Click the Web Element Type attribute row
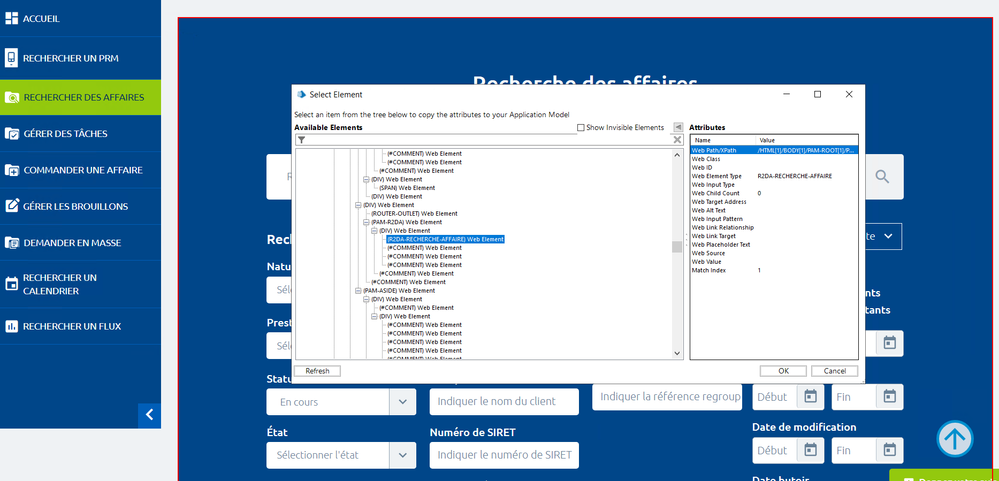Image resolution: width=999 pixels, height=481 pixels. [x=774, y=176]
